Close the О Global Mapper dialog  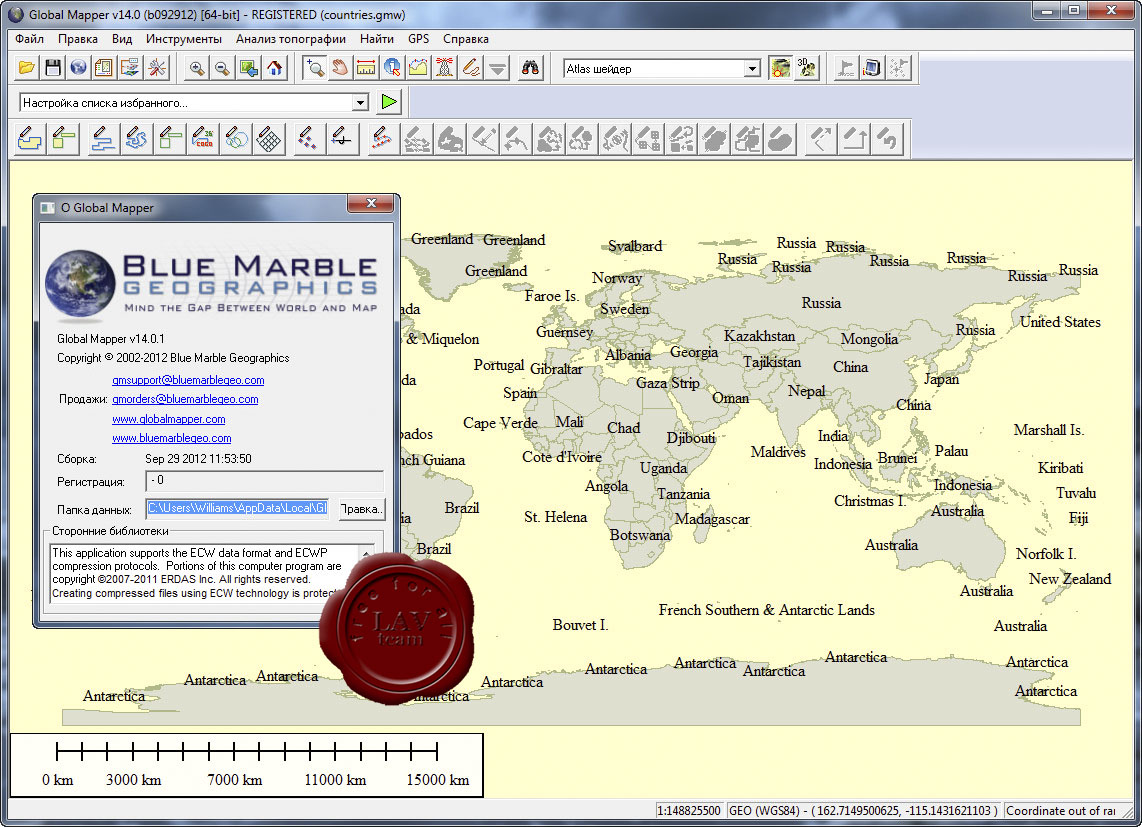click(371, 203)
